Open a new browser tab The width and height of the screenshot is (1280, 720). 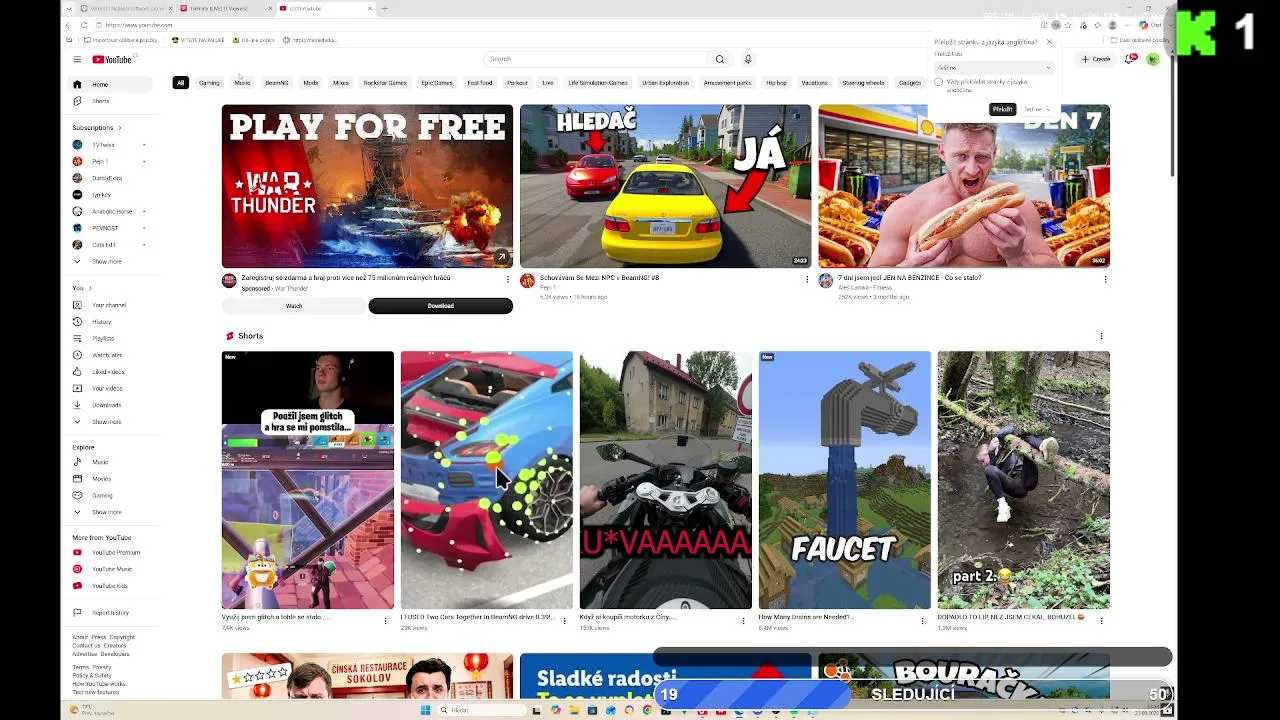tap(384, 8)
